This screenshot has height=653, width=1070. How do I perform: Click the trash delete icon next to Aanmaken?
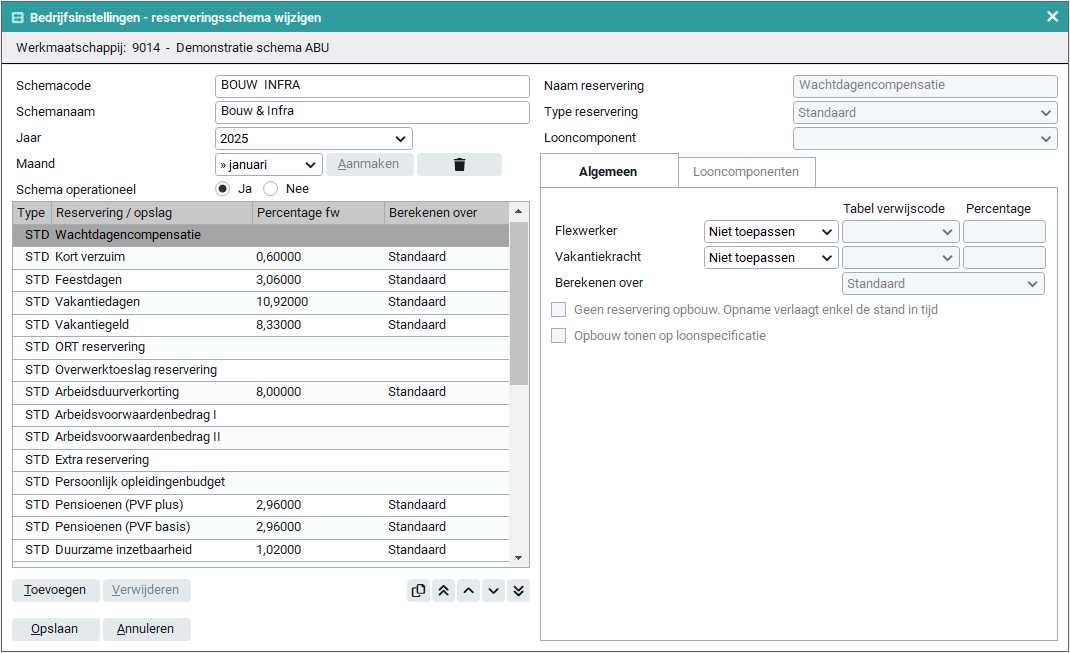(x=459, y=165)
